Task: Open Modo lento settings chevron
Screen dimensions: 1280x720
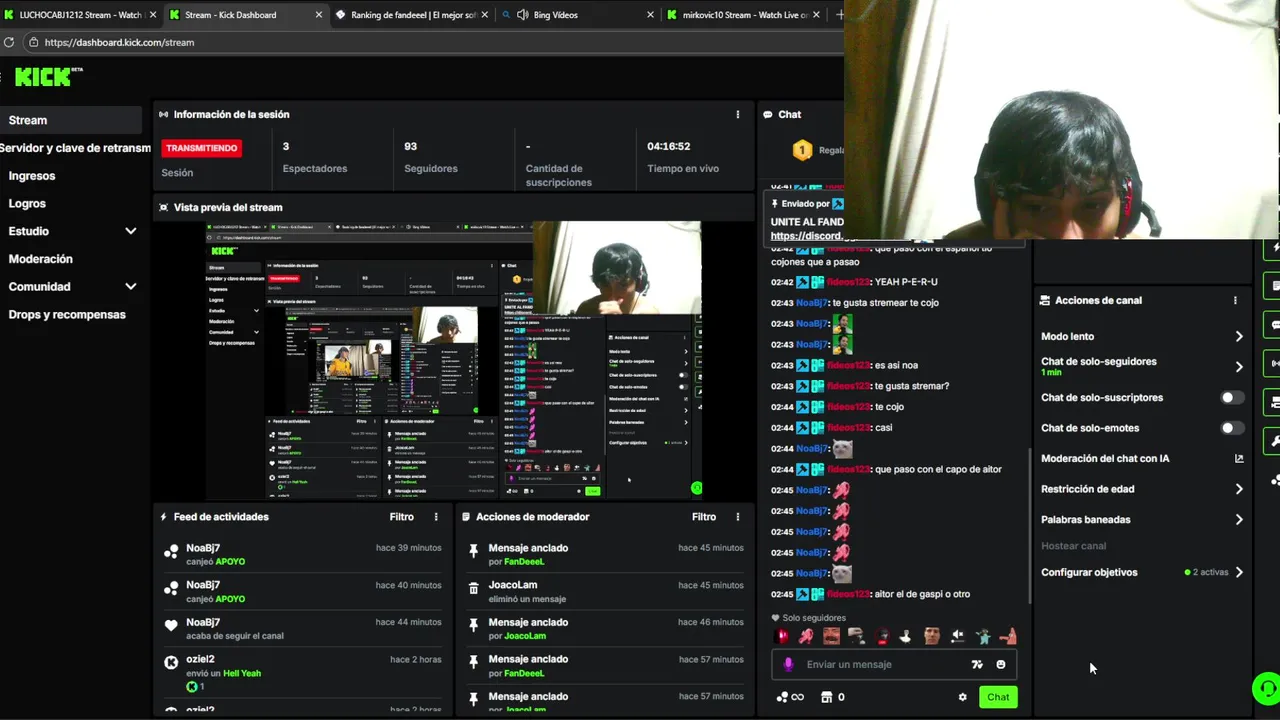Action: [x=1239, y=337]
